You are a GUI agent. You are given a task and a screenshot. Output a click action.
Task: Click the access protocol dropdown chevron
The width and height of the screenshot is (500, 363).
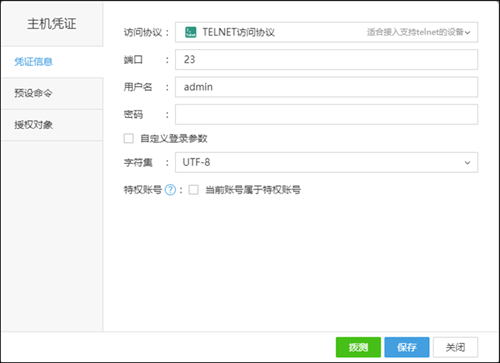click(x=468, y=33)
